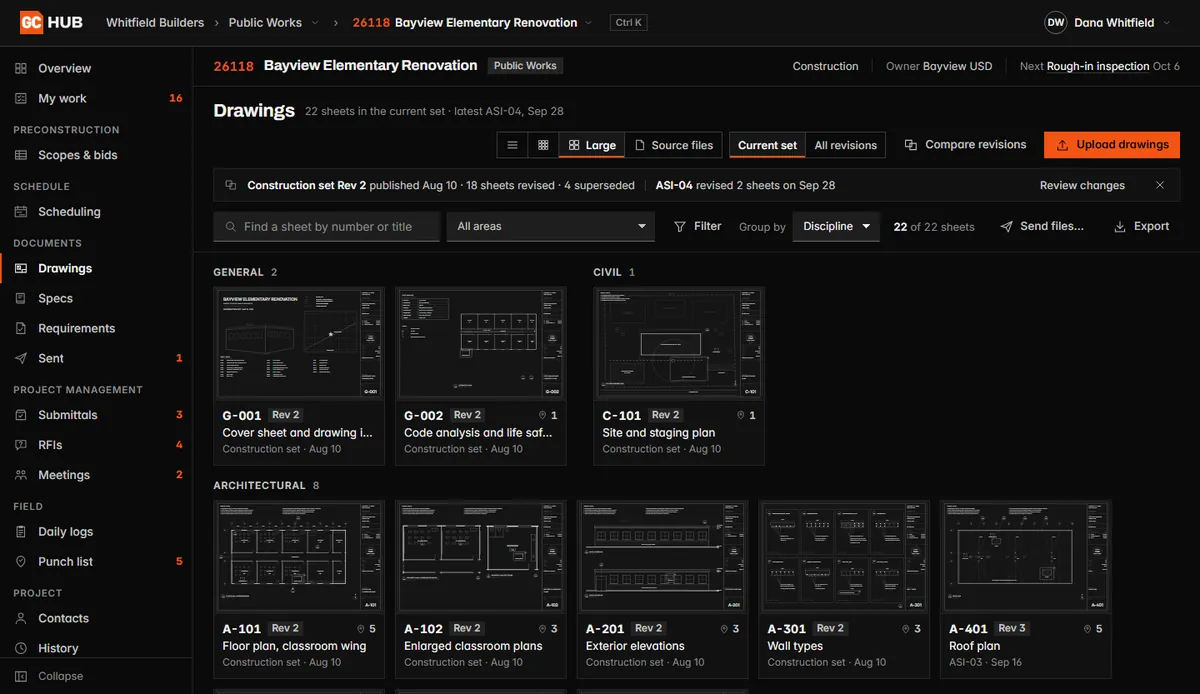
Task: Open Scheduling in the sidebar
Action: pyautogui.click(x=96, y=212)
